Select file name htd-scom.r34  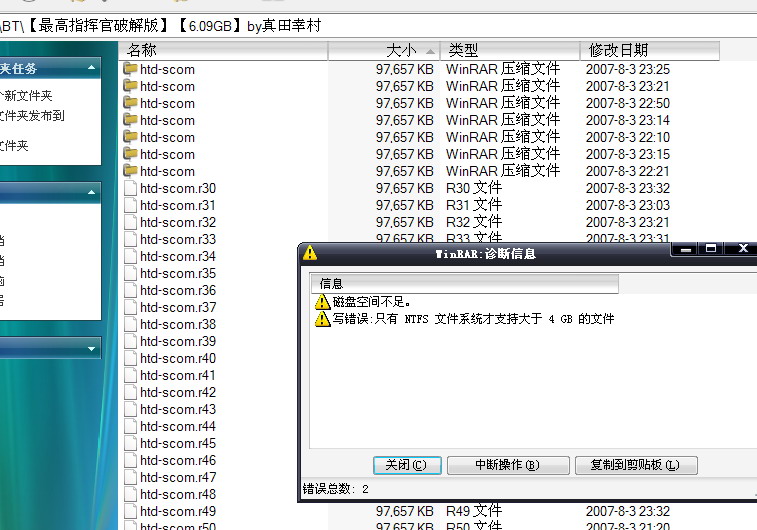(x=178, y=256)
